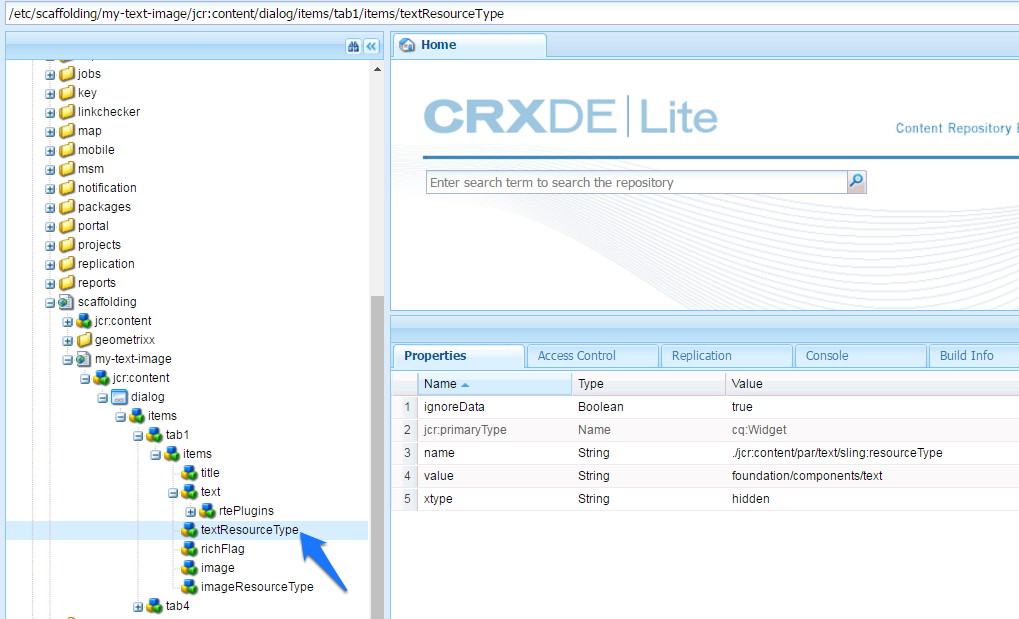Open the Access Control tab

tap(593, 356)
